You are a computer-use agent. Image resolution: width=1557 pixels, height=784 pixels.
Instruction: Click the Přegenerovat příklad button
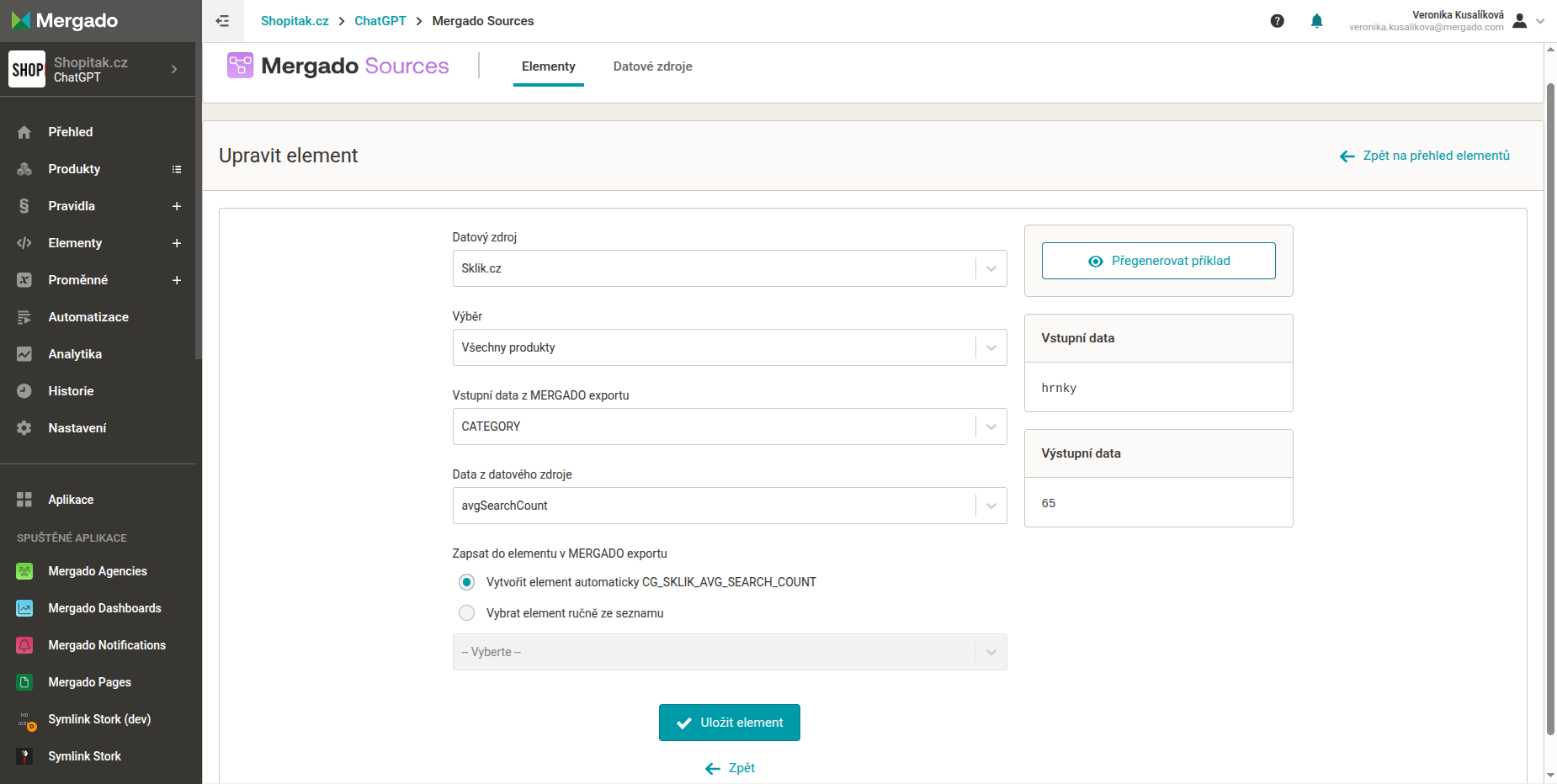1159,261
